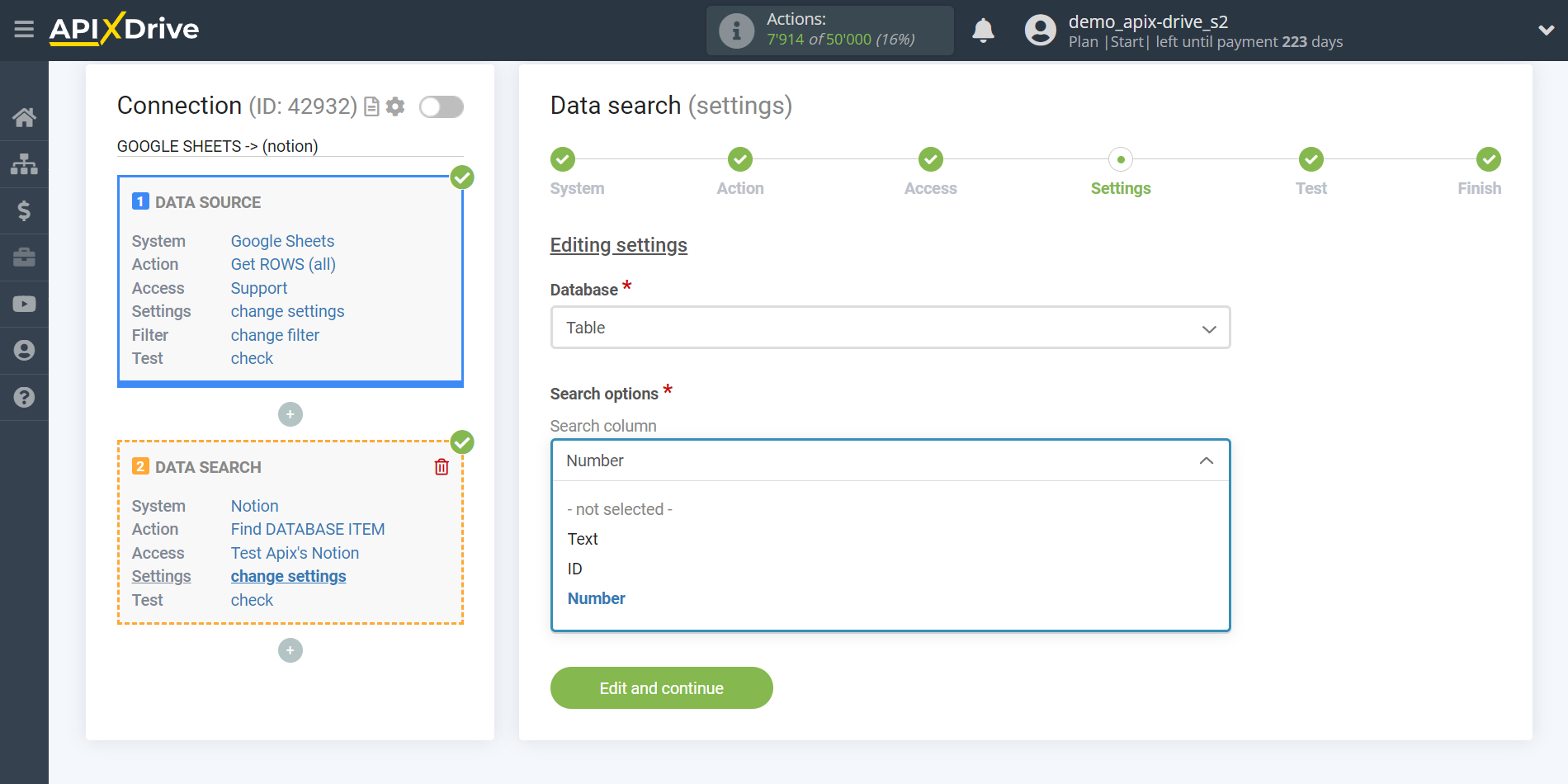The image size is (1568, 784).
Task: Collapse the Search column dropdown
Action: (x=890, y=460)
